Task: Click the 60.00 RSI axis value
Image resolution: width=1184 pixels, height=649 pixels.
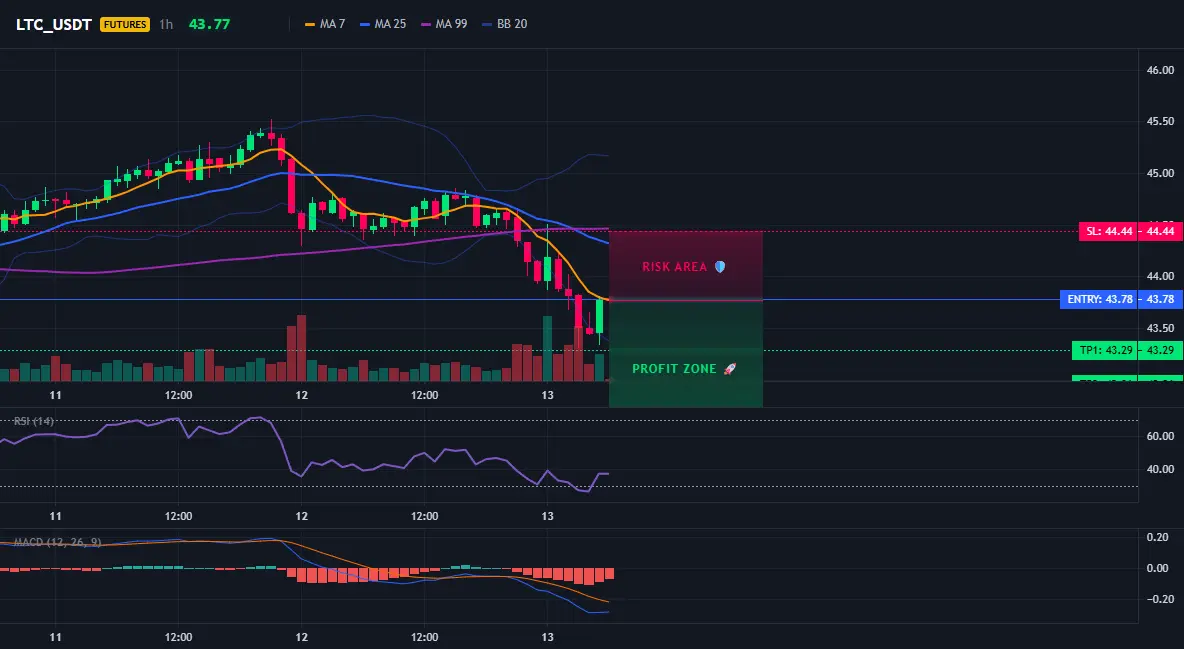Action: point(1160,436)
